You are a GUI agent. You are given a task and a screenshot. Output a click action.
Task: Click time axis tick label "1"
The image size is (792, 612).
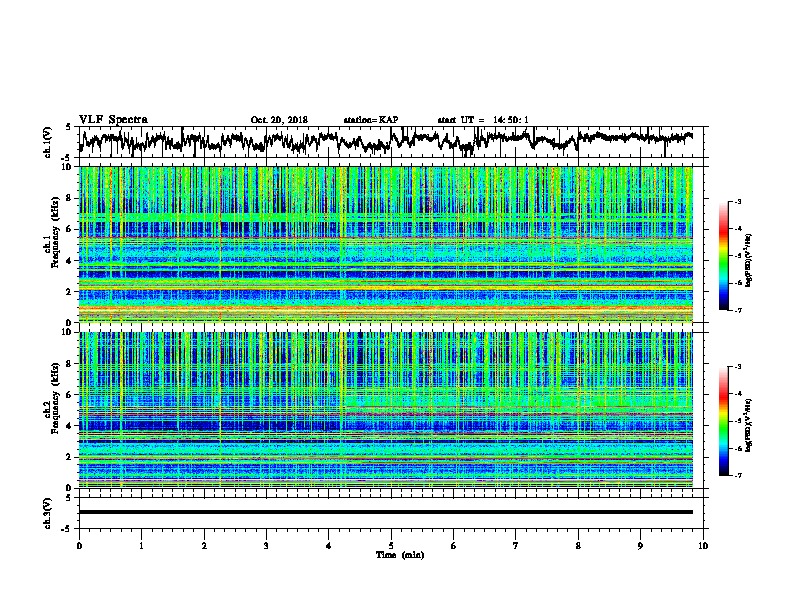(141, 546)
